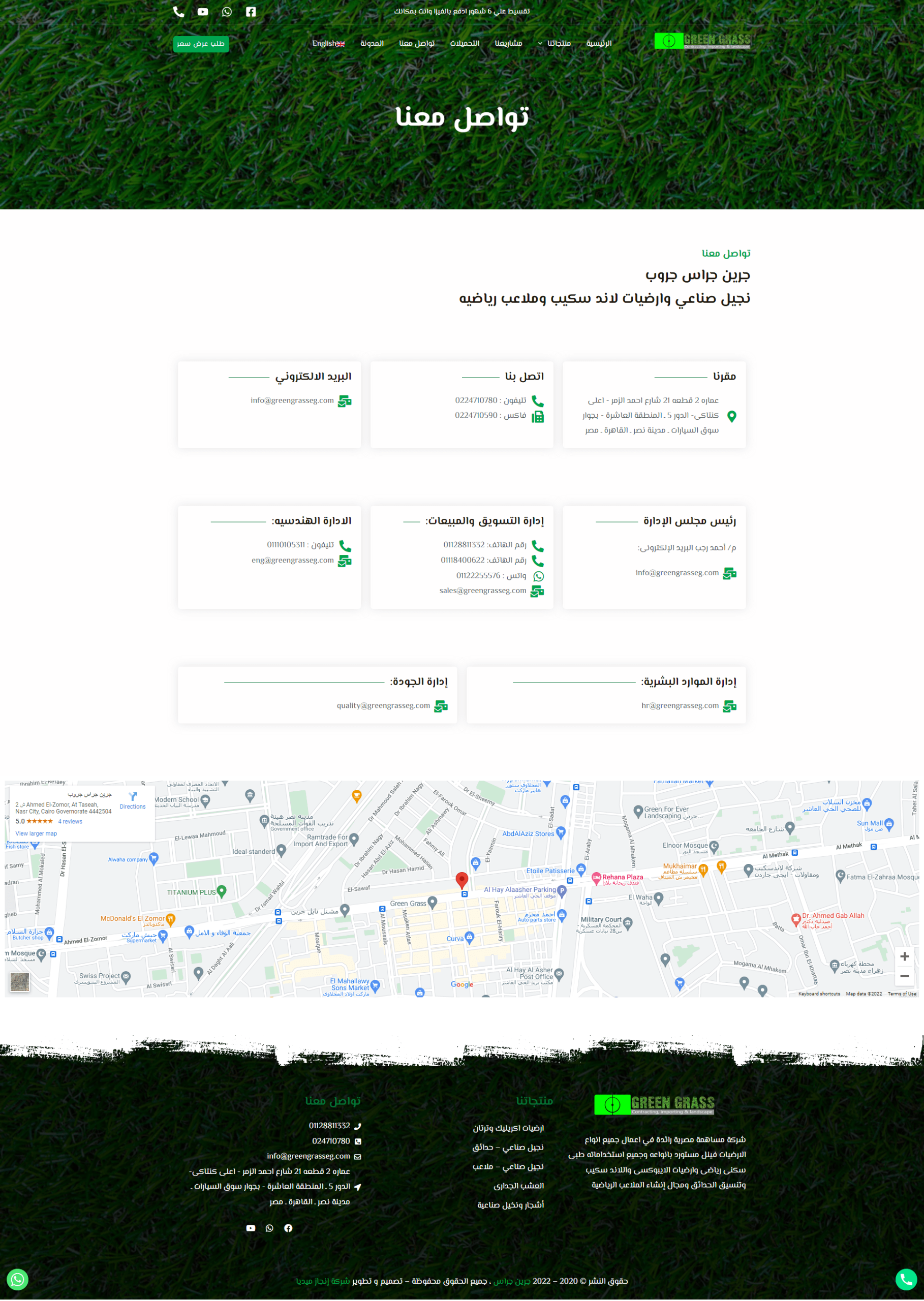Open the تواصل معنا menu item
The height and width of the screenshot is (1301, 924).
(x=416, y=43)
